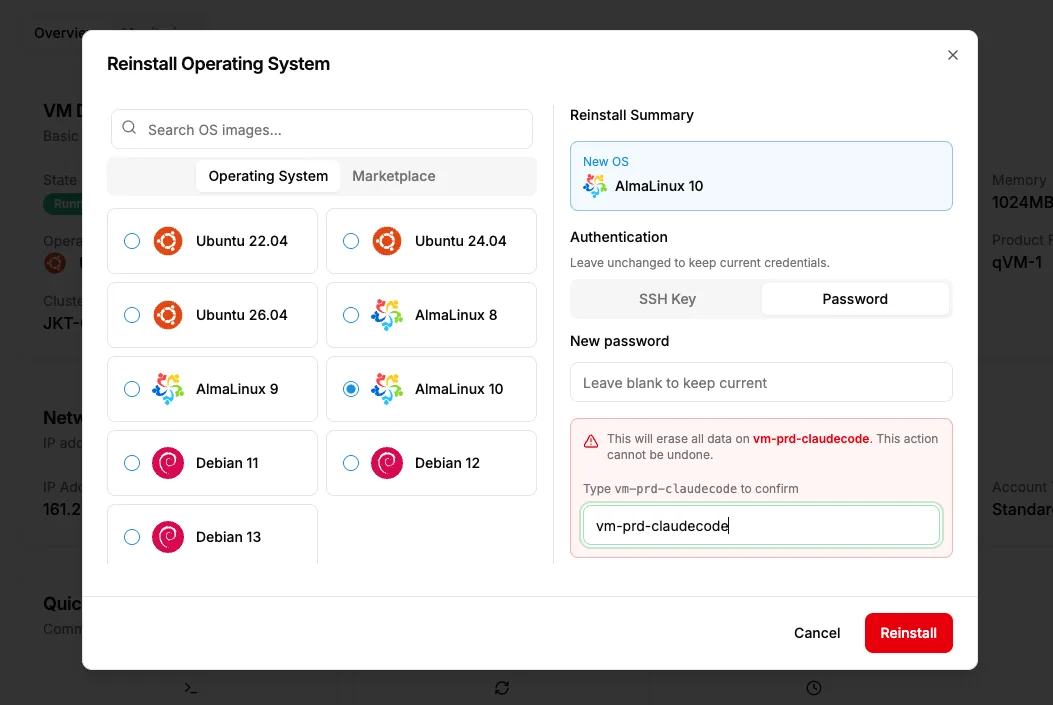This screenshot has width=1053, height=705.
Task: Select the SSH Key authentication tab
Action: [x=667, y=299]
